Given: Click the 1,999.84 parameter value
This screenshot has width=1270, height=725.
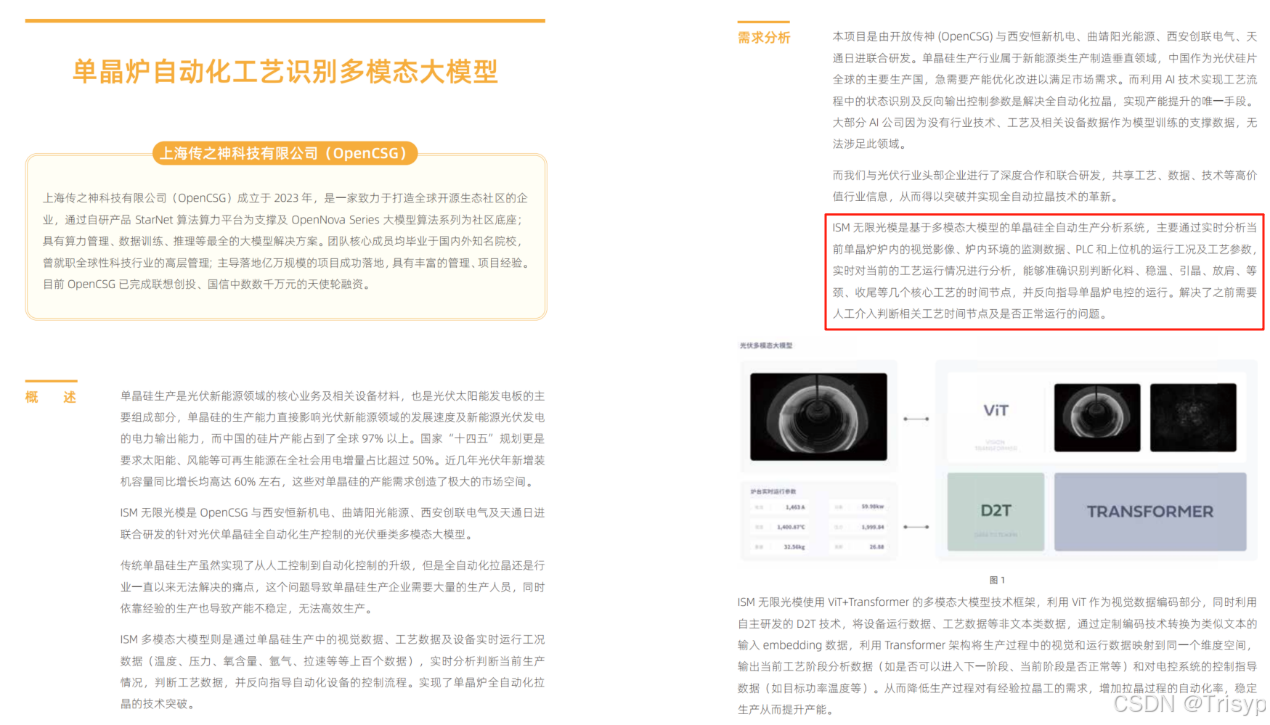Looking at the screenshot, I should point(872,527).
